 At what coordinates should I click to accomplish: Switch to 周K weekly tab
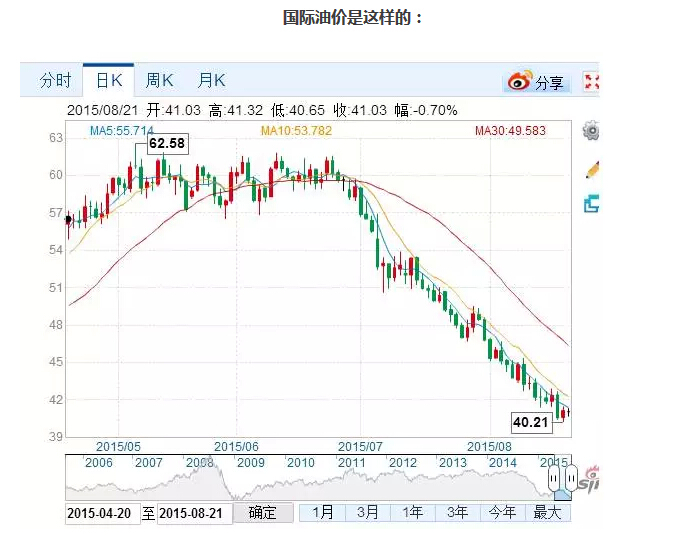(x=159, y=81)
